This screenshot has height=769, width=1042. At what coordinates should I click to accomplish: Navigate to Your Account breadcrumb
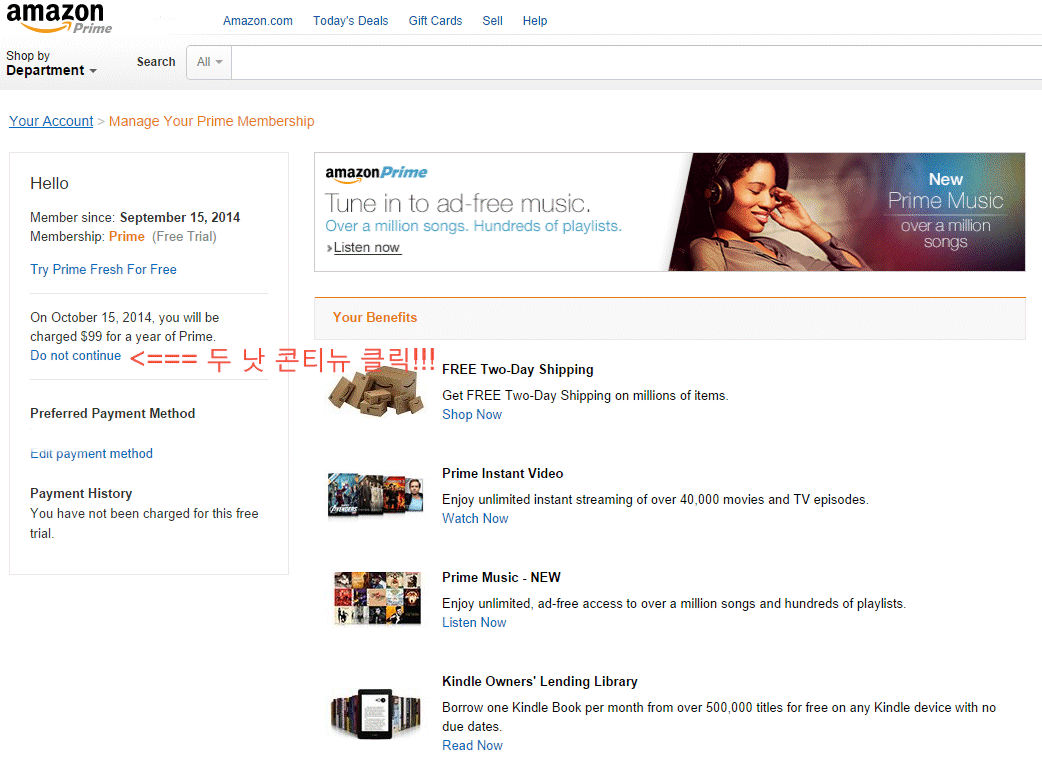click(51, 121)
